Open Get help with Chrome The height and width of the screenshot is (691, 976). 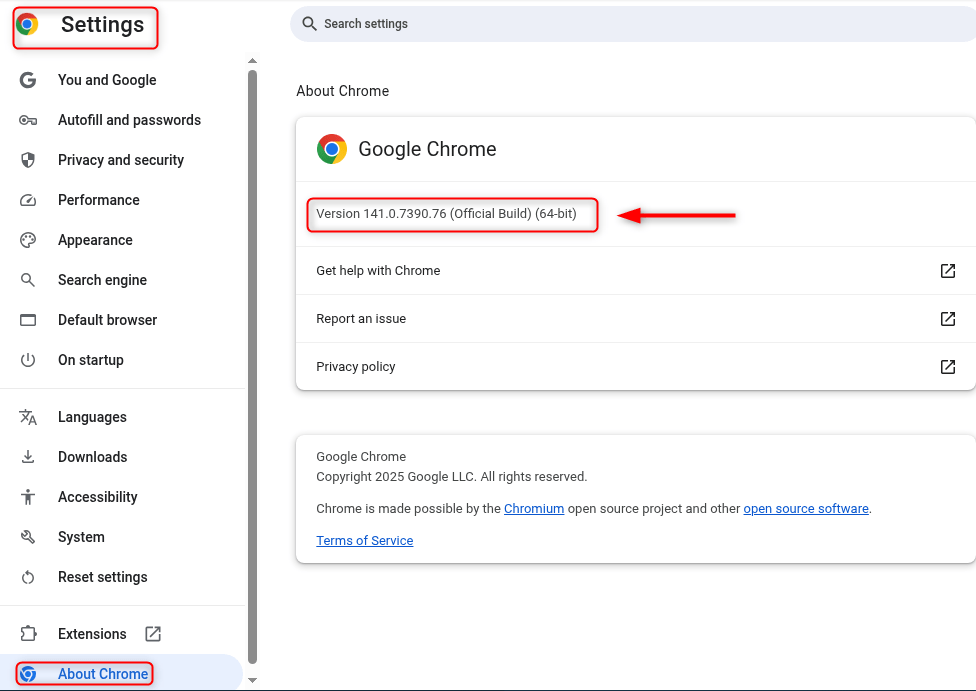[x=378, y=271]
